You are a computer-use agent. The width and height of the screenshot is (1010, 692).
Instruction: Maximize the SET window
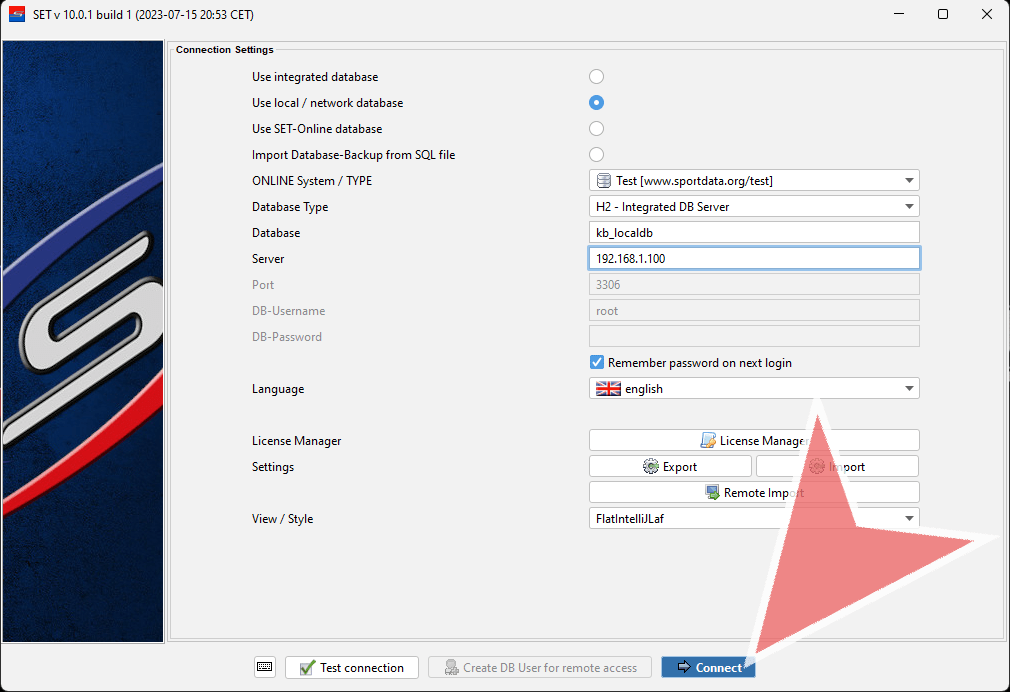pyautogui.click(x=942, y=14)
